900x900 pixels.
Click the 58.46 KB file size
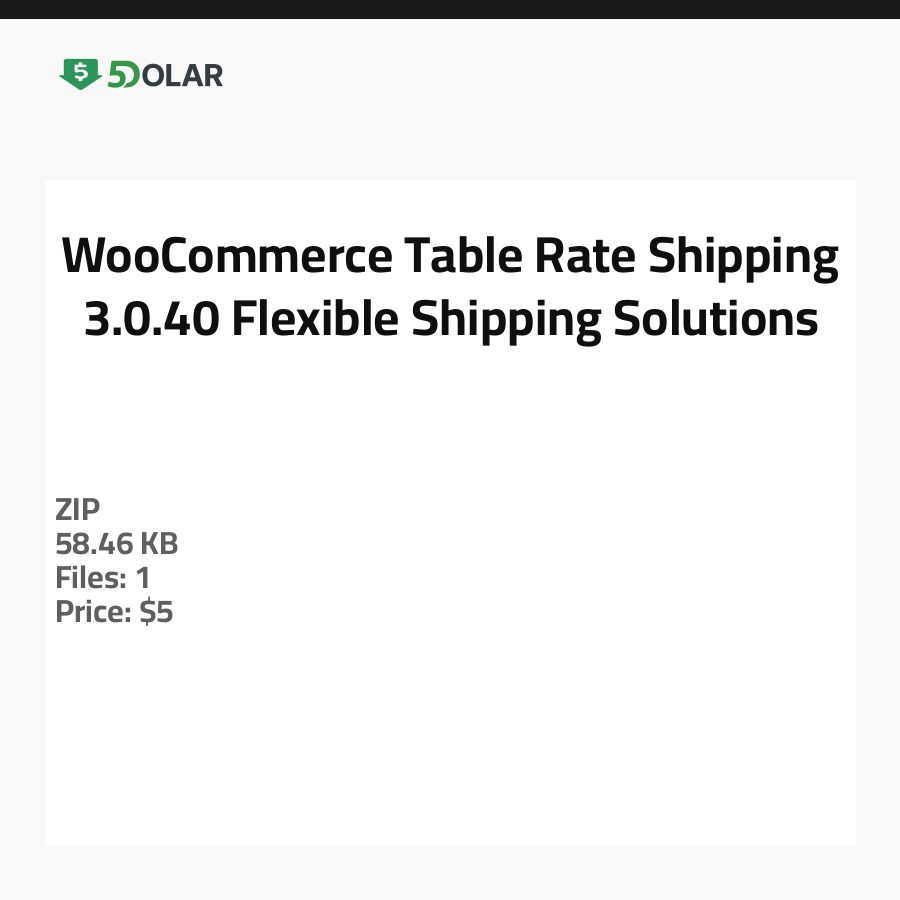[116, 544]
